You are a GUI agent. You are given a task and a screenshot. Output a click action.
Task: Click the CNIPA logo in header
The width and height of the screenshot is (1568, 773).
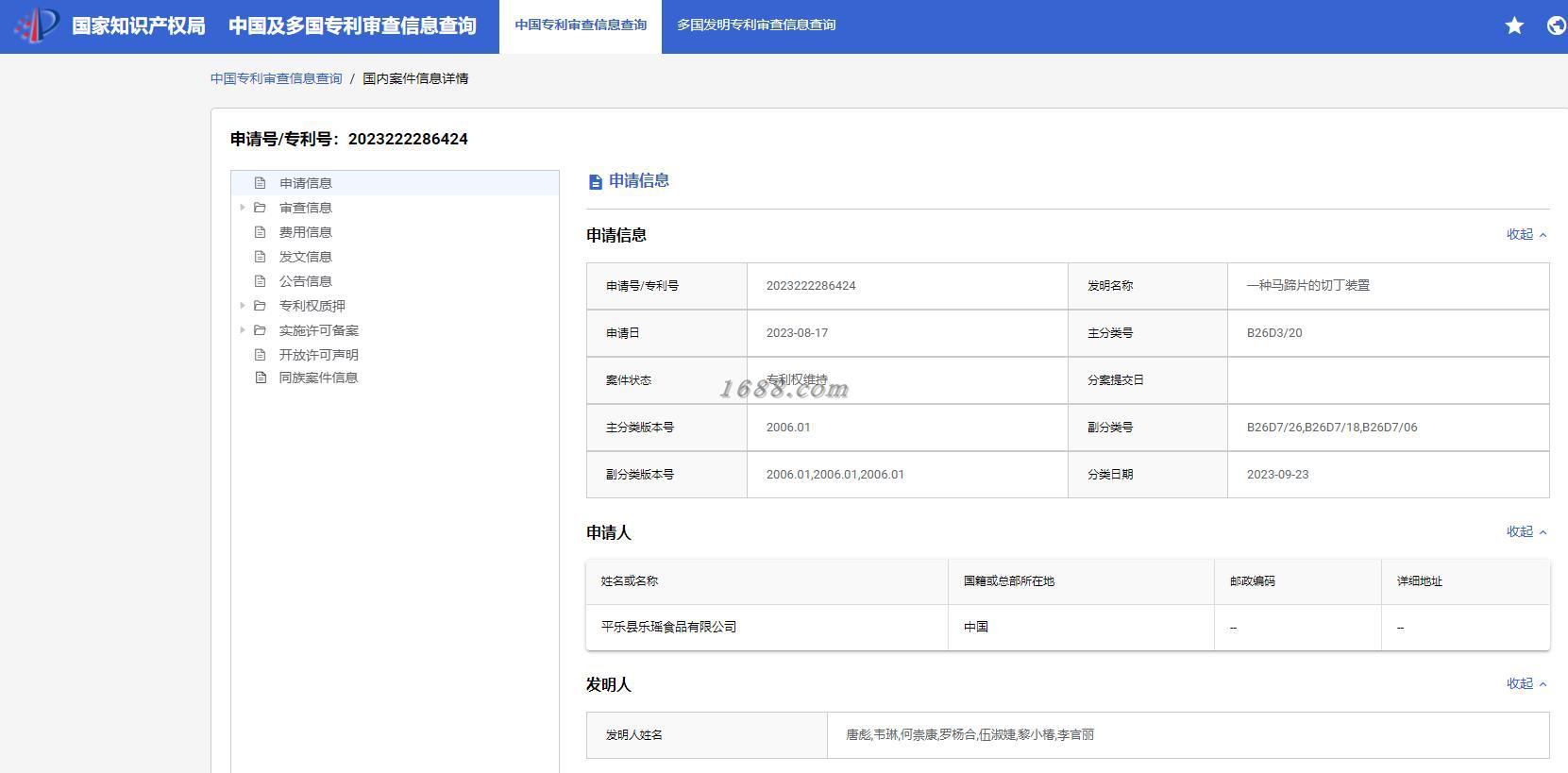point(36,25)
